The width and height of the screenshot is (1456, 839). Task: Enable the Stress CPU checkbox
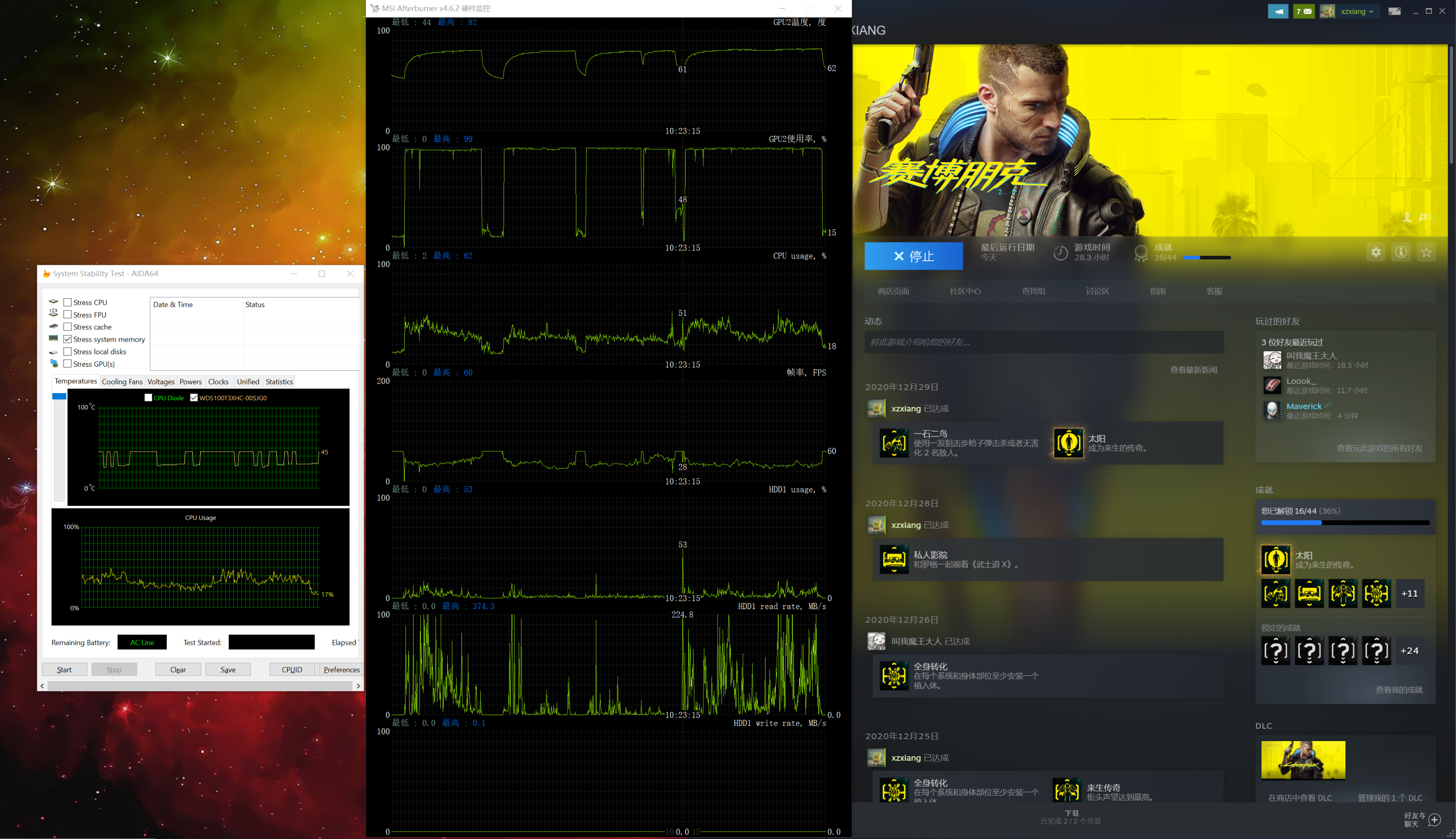68,302
